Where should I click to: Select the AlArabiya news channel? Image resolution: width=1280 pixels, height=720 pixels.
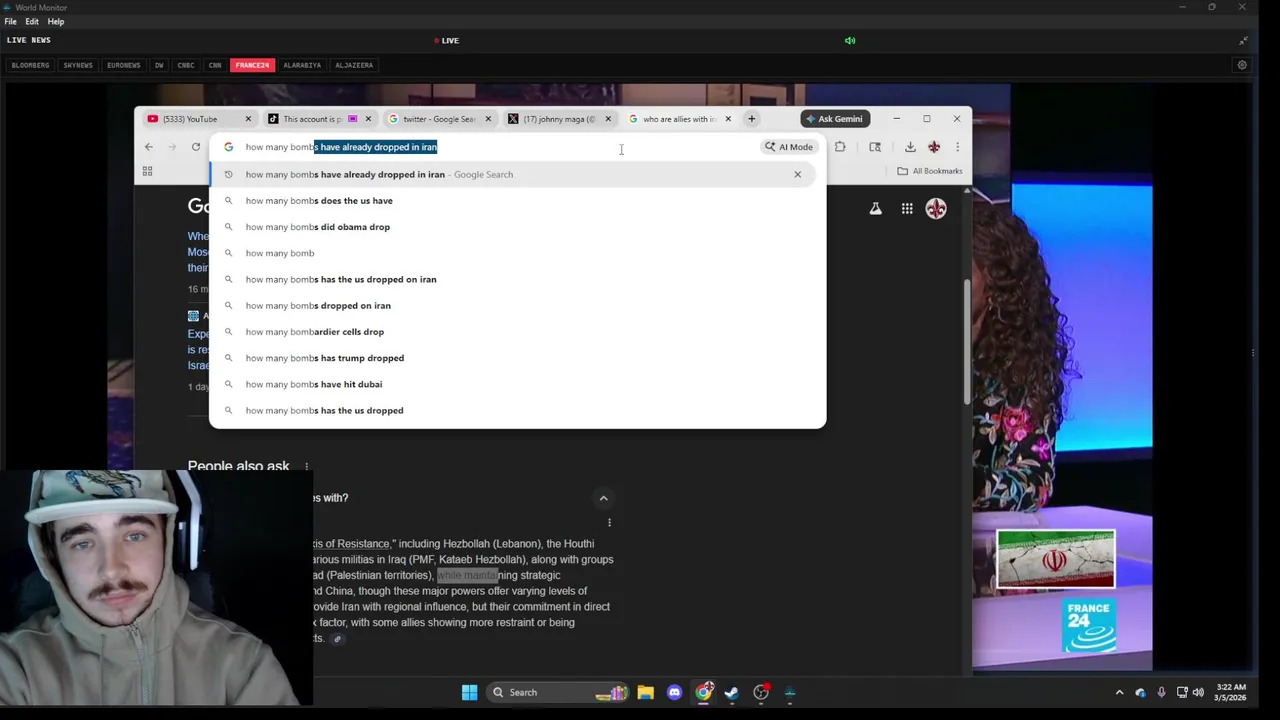point(302,65)
